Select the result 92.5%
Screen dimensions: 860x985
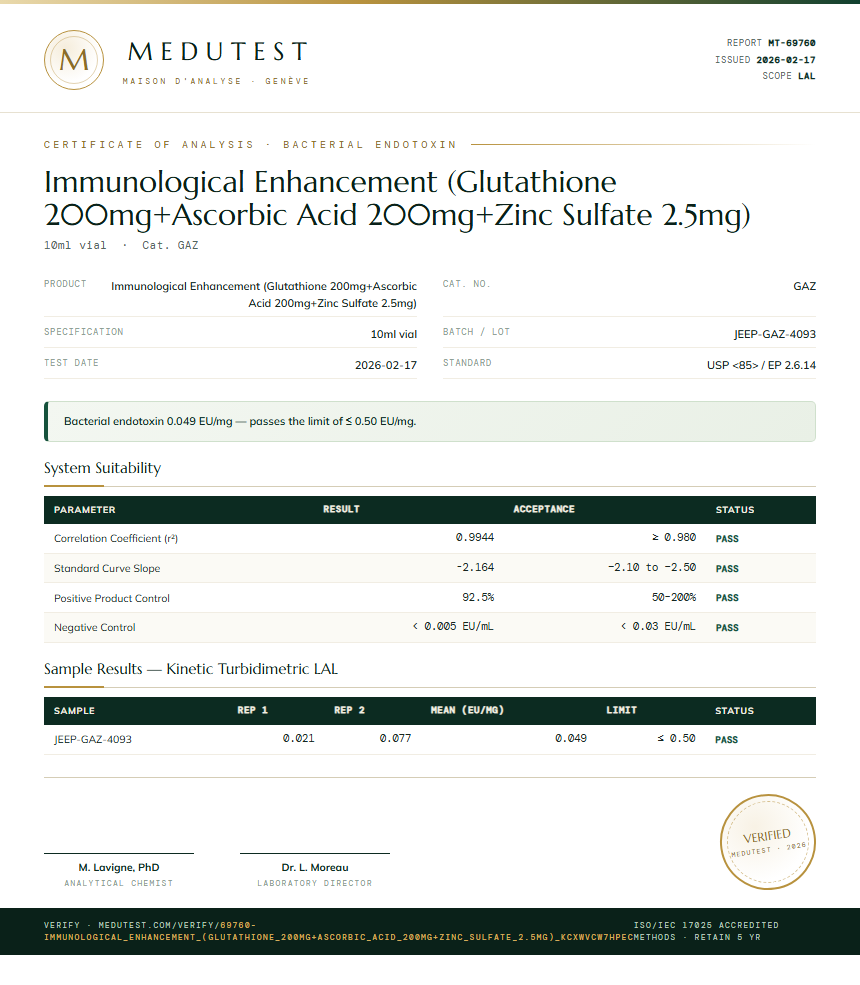tap(478, 597)
